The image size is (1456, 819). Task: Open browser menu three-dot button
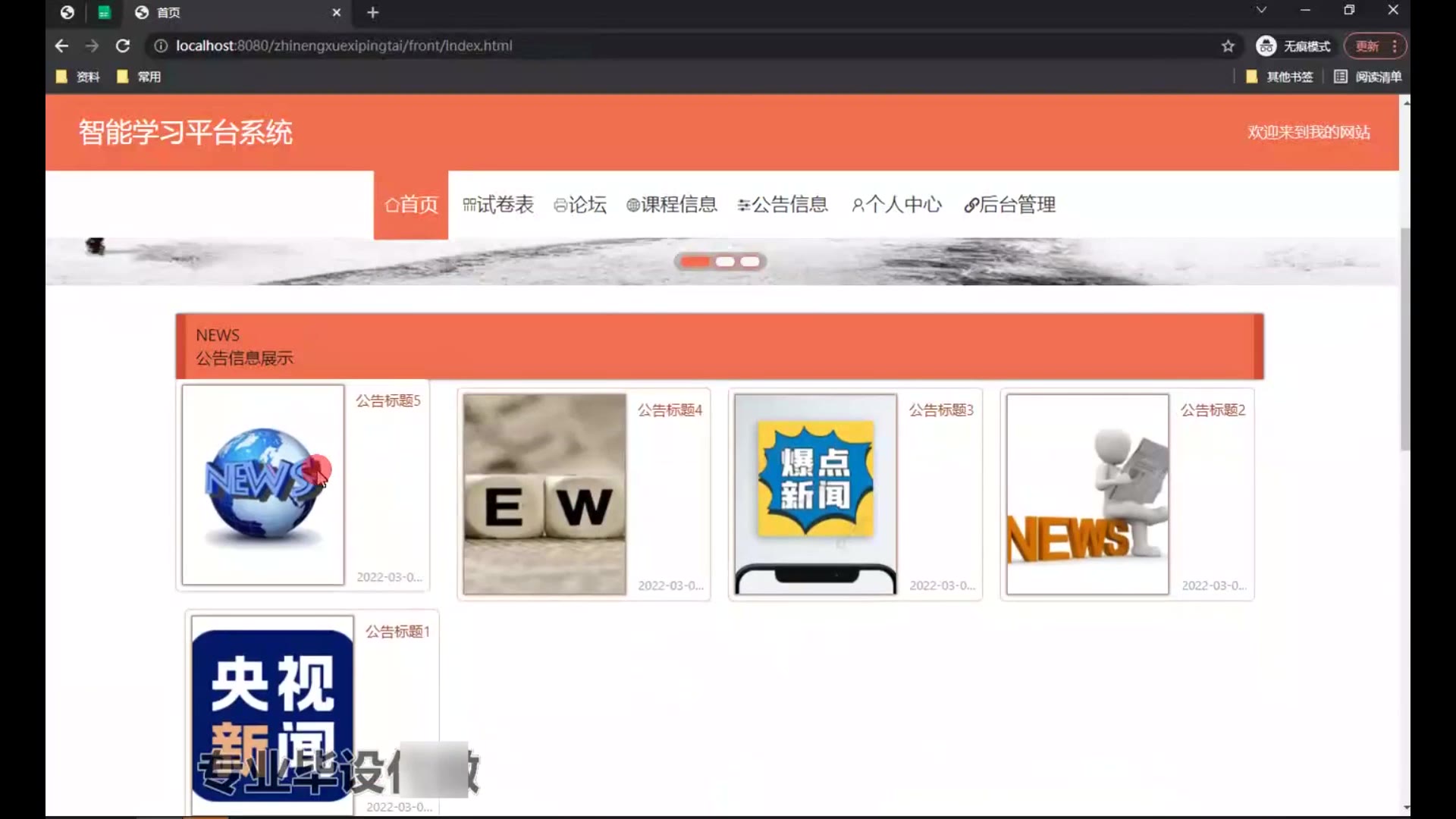(1395, 46)
